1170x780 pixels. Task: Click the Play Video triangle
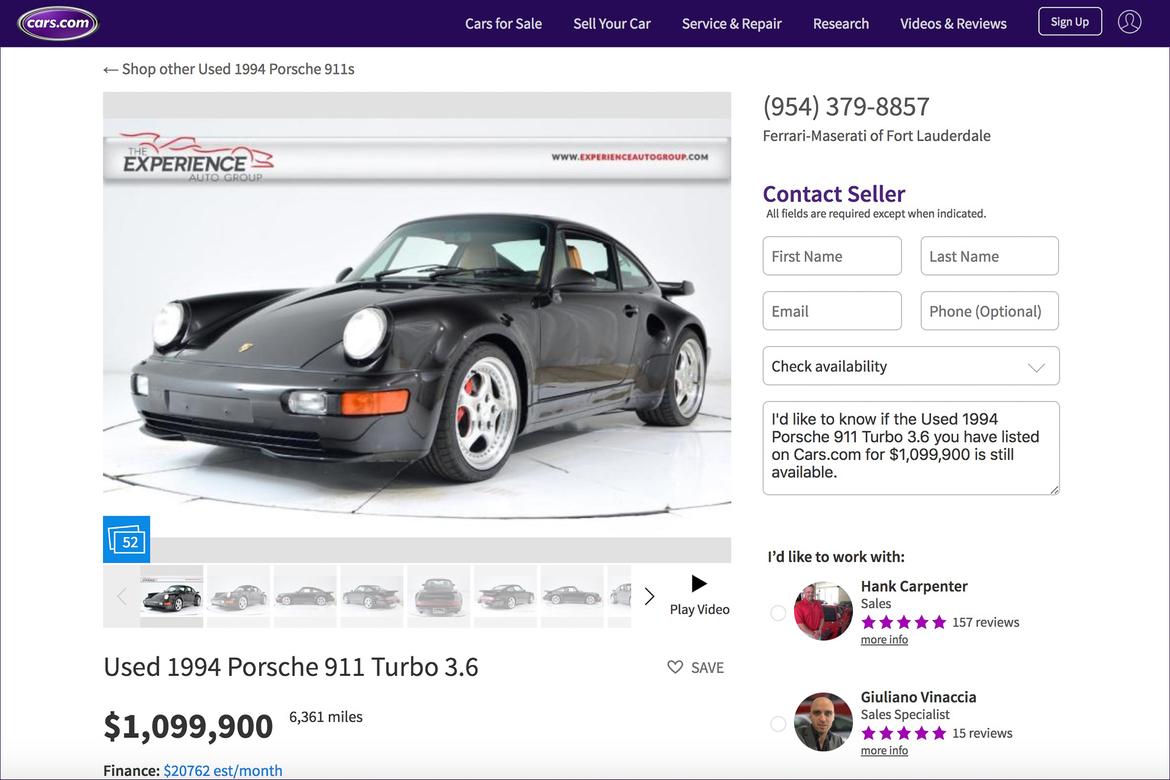point(698,583)
